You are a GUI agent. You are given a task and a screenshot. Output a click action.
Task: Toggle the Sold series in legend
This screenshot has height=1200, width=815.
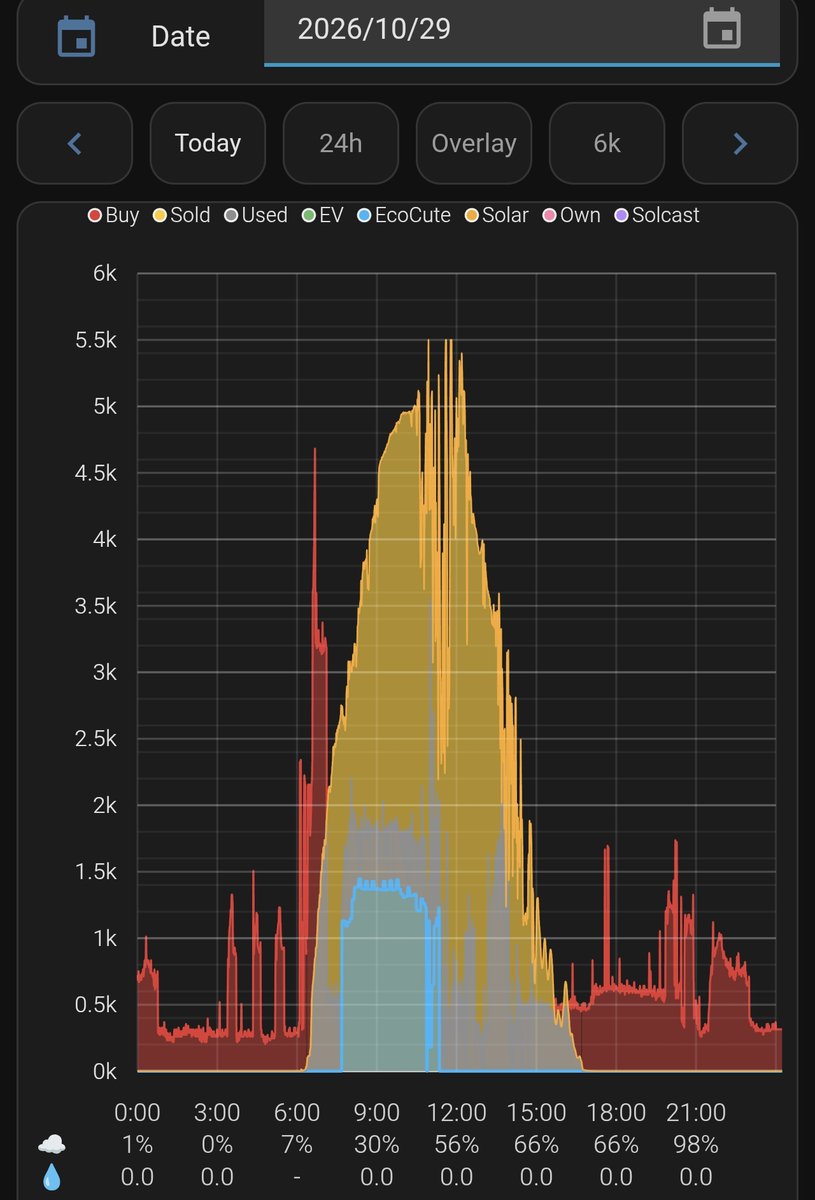(x=181, y=215)
